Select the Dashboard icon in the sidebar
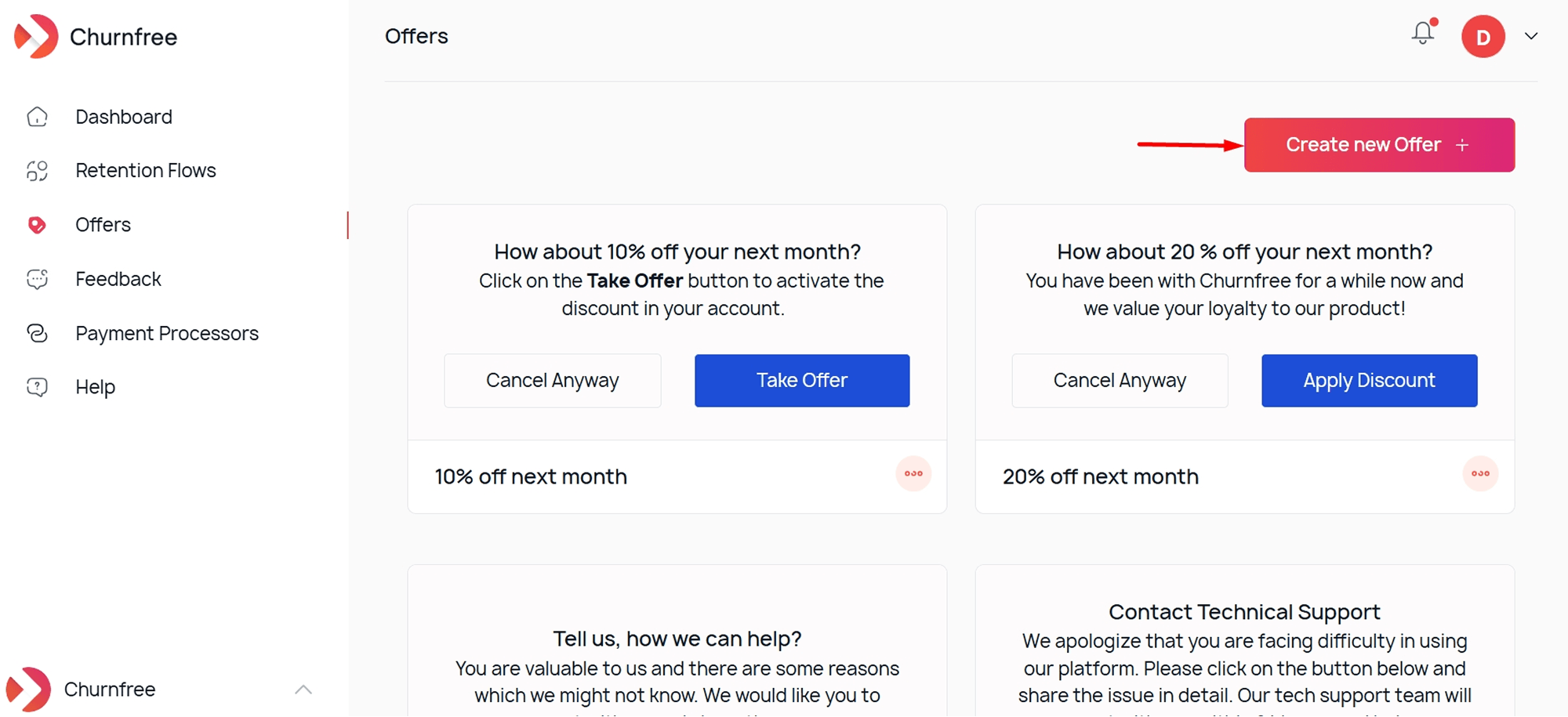Viewport: 1568px width, 717px height. (36, 116)
